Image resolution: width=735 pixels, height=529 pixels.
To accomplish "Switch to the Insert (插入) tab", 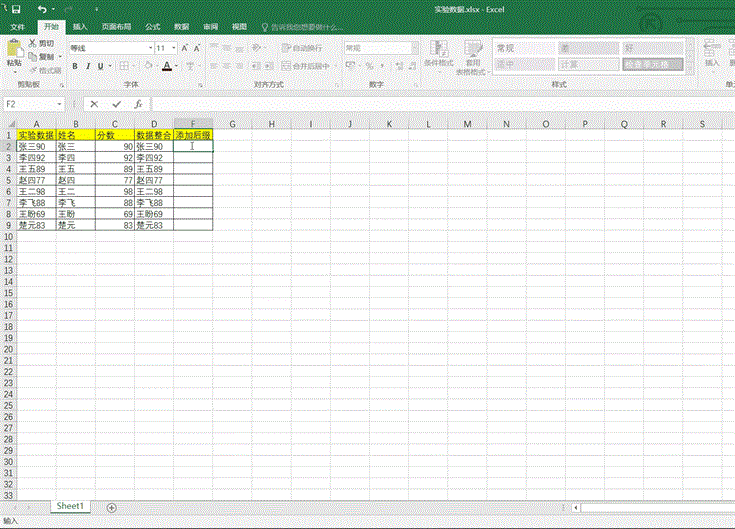I will pyautogui.click(x=79, y=27).
